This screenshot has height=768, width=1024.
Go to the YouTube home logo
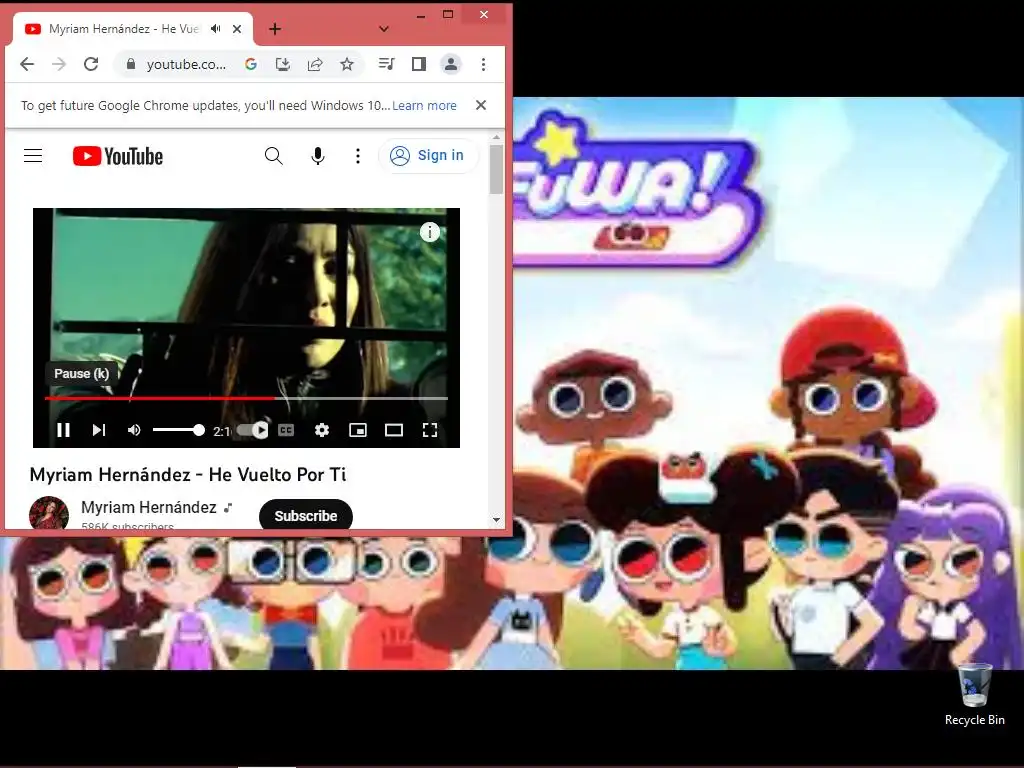(x=118, y=156)
